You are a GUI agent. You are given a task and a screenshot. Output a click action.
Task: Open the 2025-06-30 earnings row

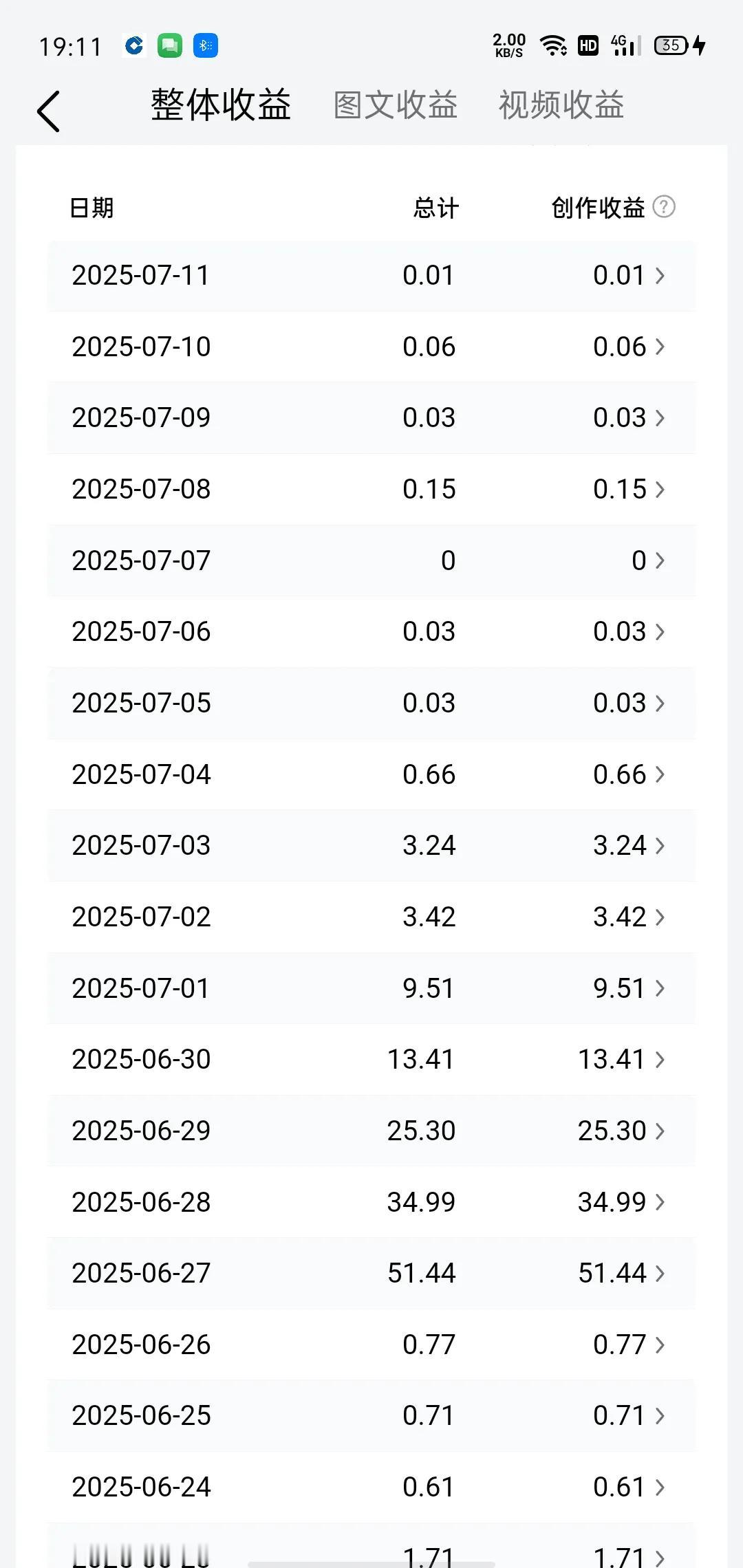pos(371,1059)
